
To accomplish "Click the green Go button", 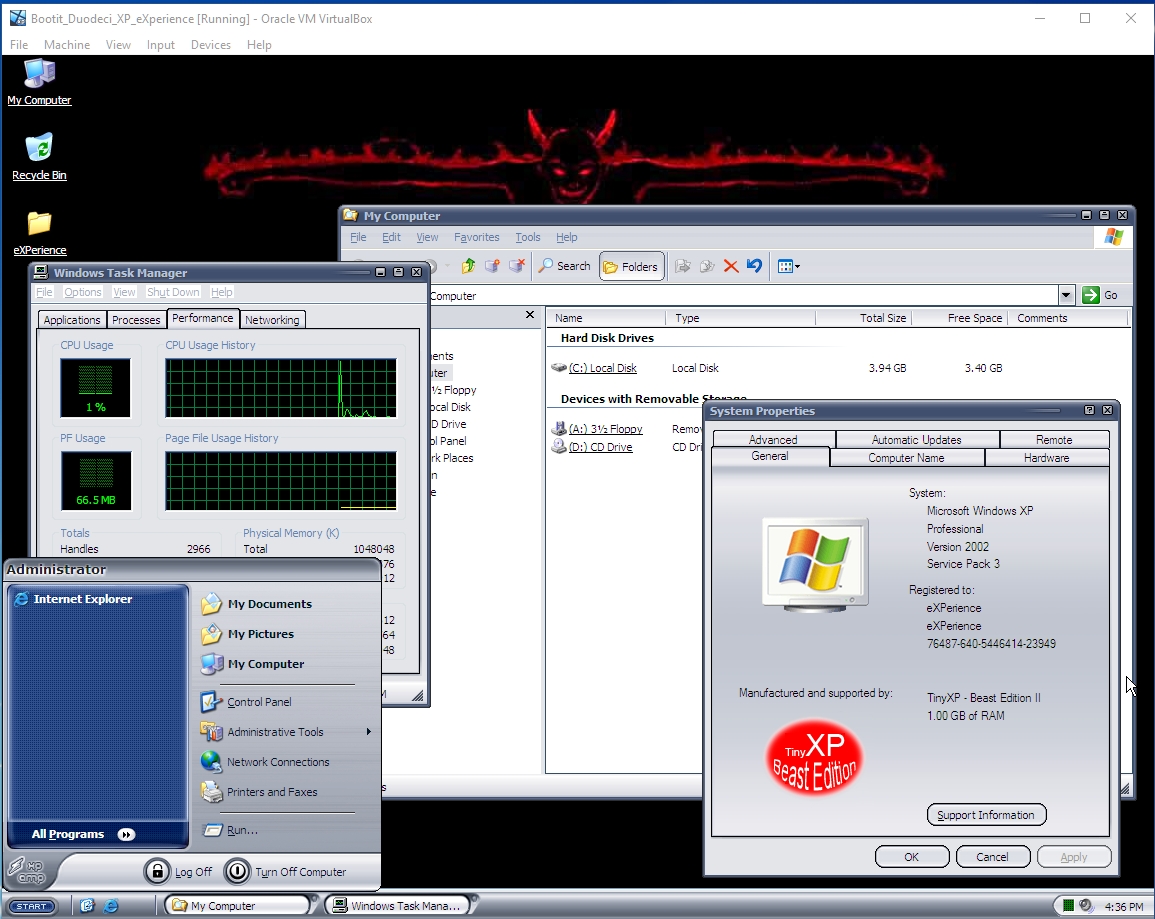I will tap(1100, 295).
